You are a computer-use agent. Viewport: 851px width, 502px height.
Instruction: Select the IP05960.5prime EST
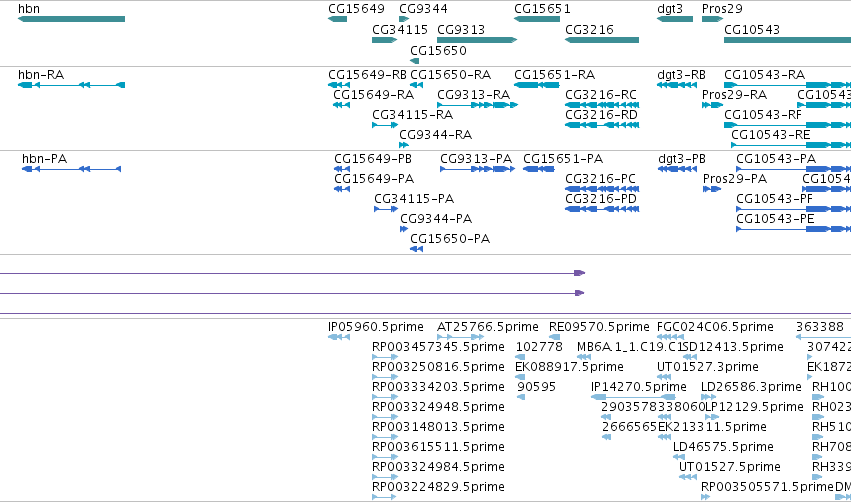point(339,338)
